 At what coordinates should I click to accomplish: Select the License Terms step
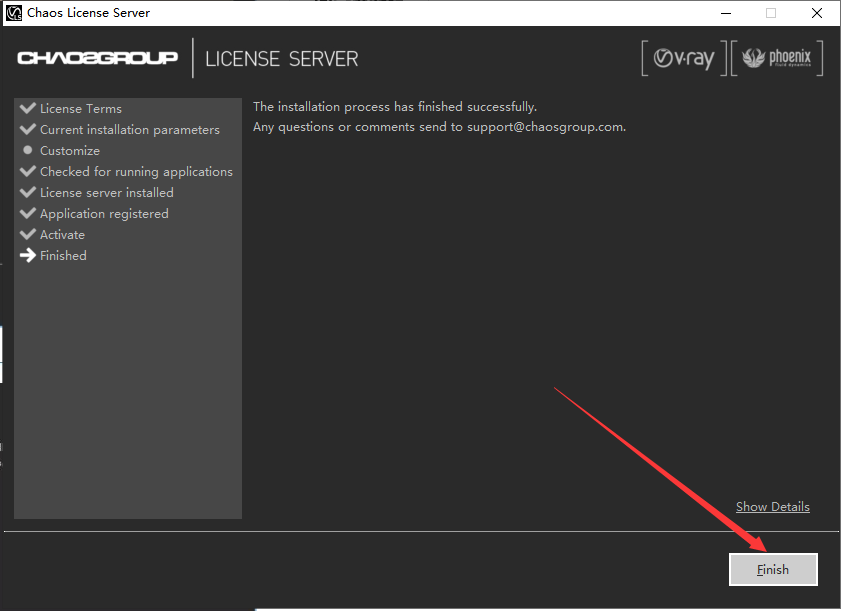click(x=81, y=108)
